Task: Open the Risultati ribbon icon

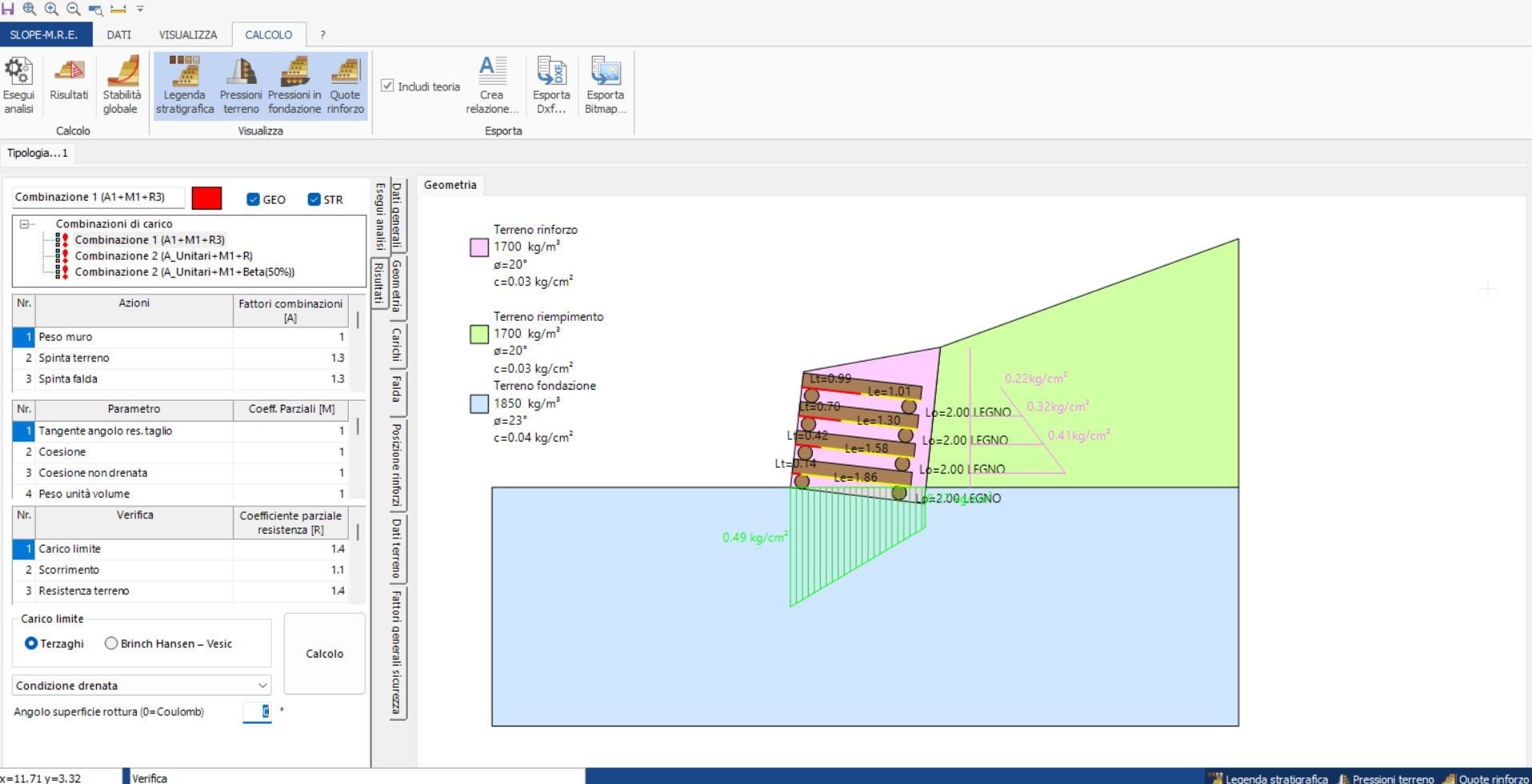Action: pos(69,72)
